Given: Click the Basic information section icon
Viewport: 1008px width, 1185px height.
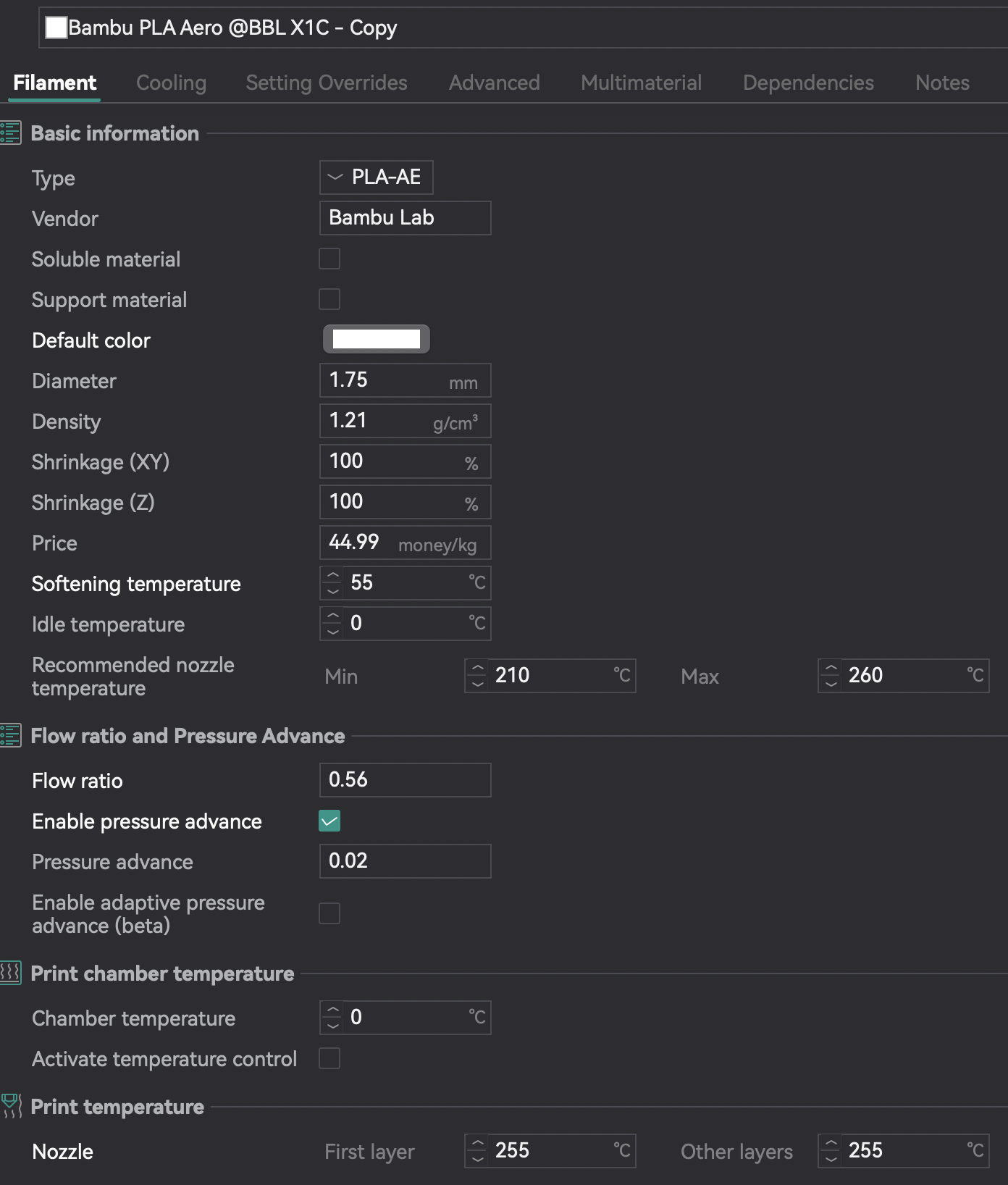Looking at the screenshot, I should (11, 133).
